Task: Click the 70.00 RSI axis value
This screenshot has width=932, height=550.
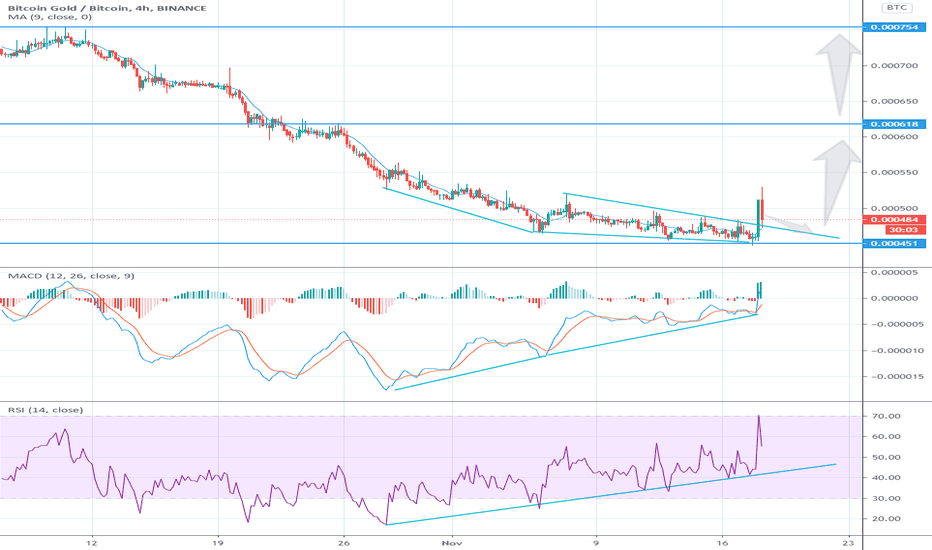Action: click(x=886, y=416)
